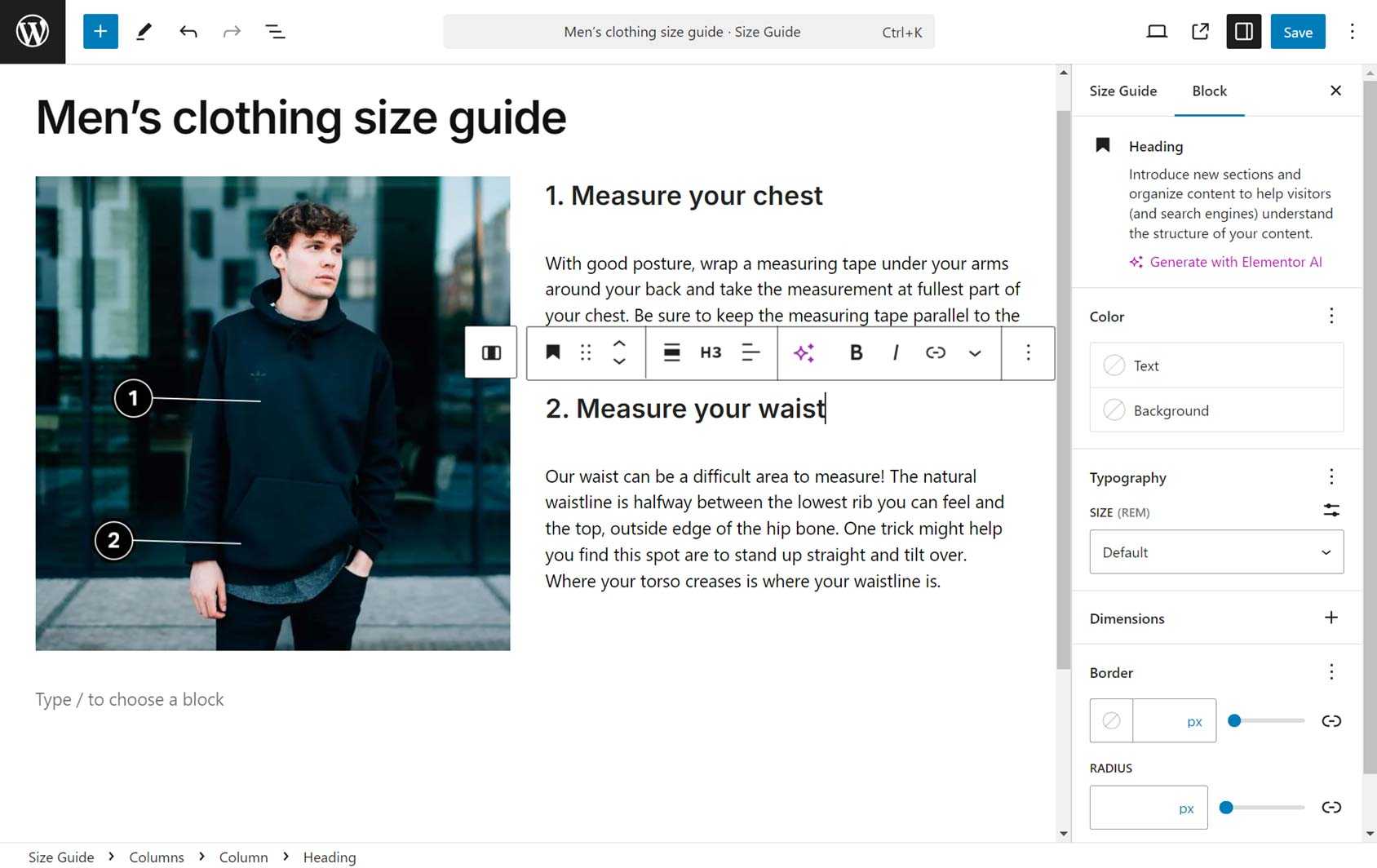Toggle italic formatting
Screen dimensions: 1377x868
(x=896, y=352)
